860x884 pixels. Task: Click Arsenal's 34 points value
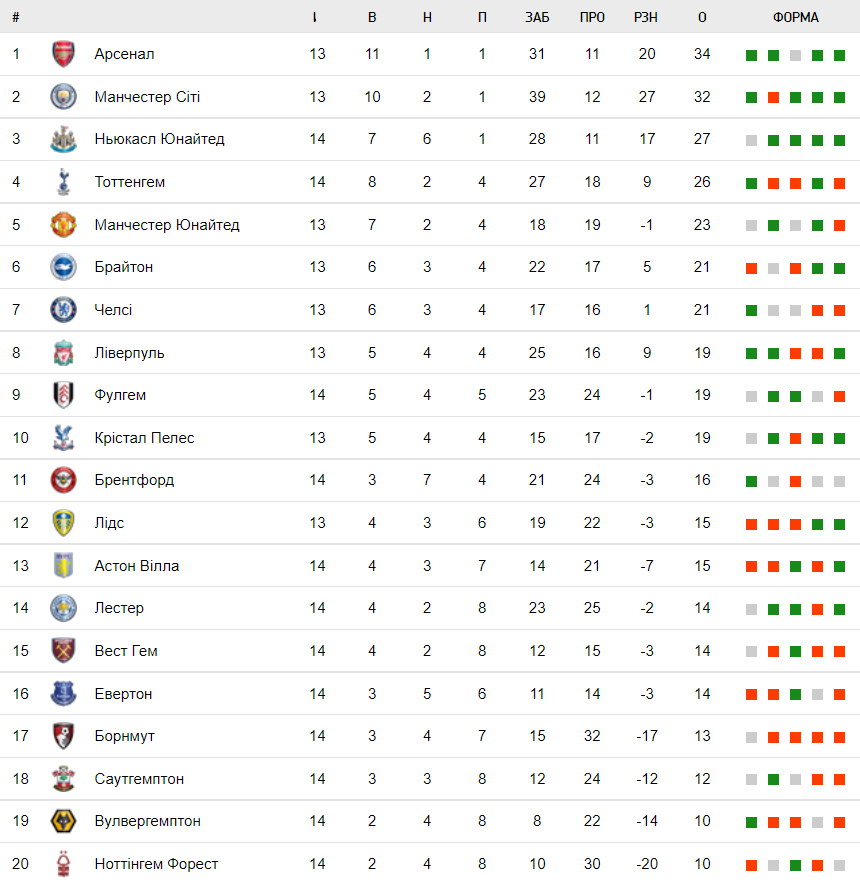[702, 54]
